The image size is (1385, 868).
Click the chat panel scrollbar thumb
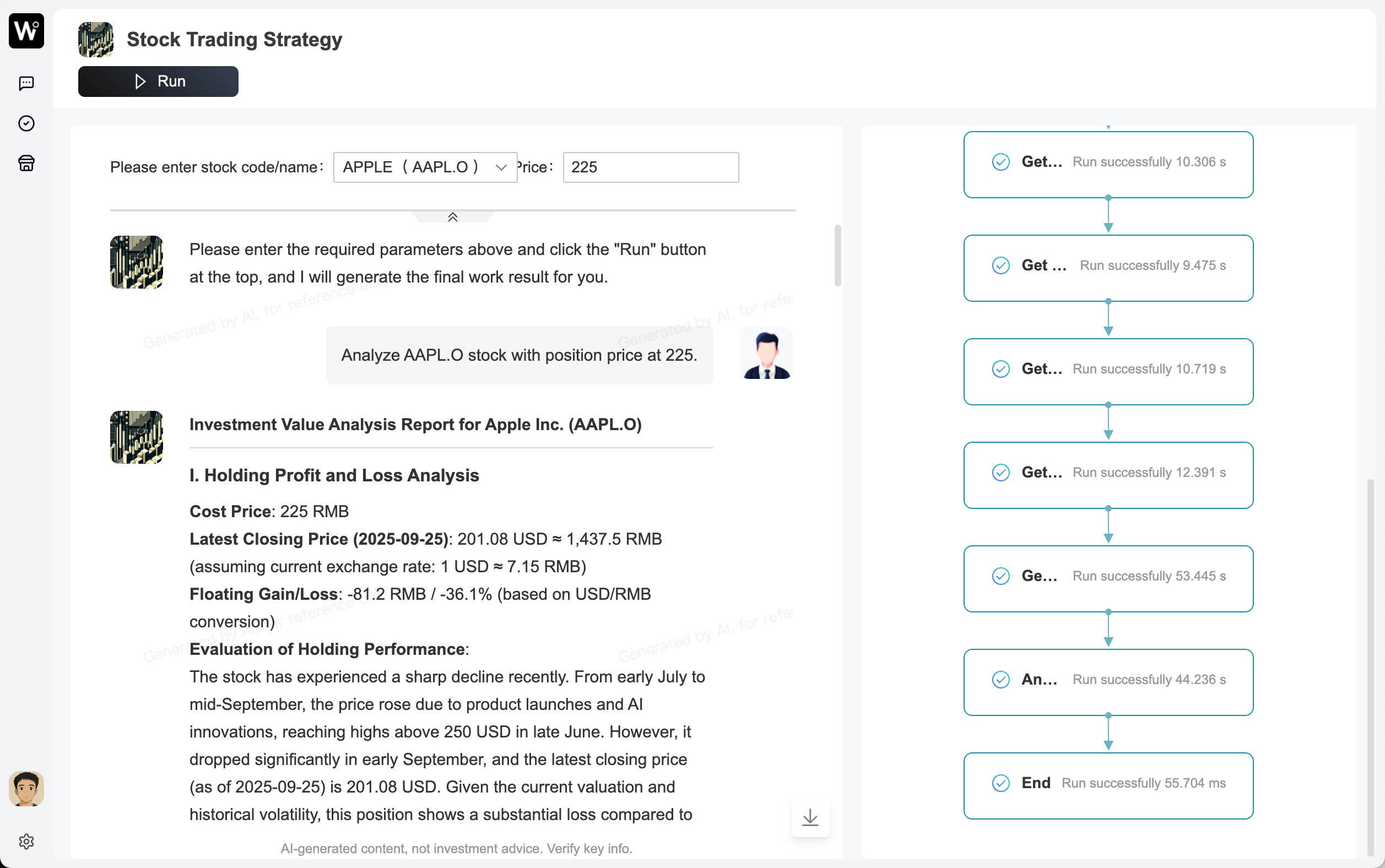[x=838, y=256]
